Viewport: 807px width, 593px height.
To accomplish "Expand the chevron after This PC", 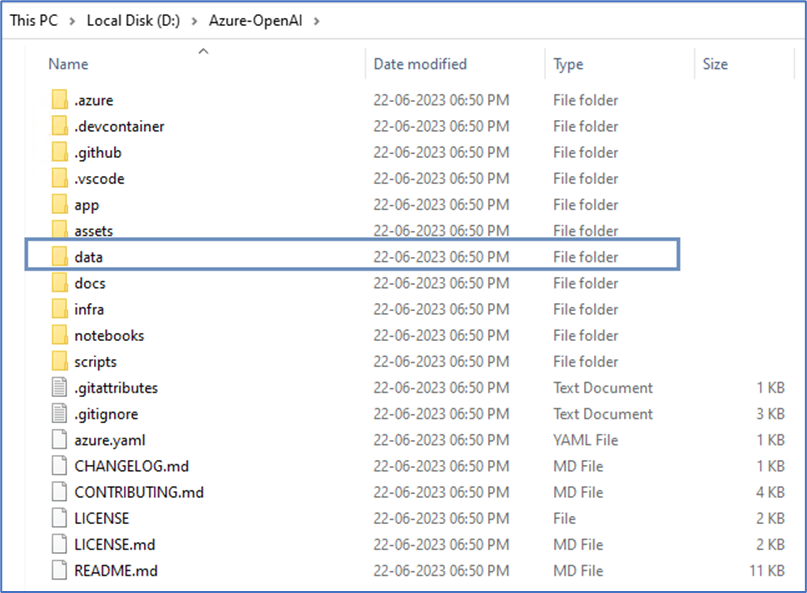I will click(x=72, y=21).
